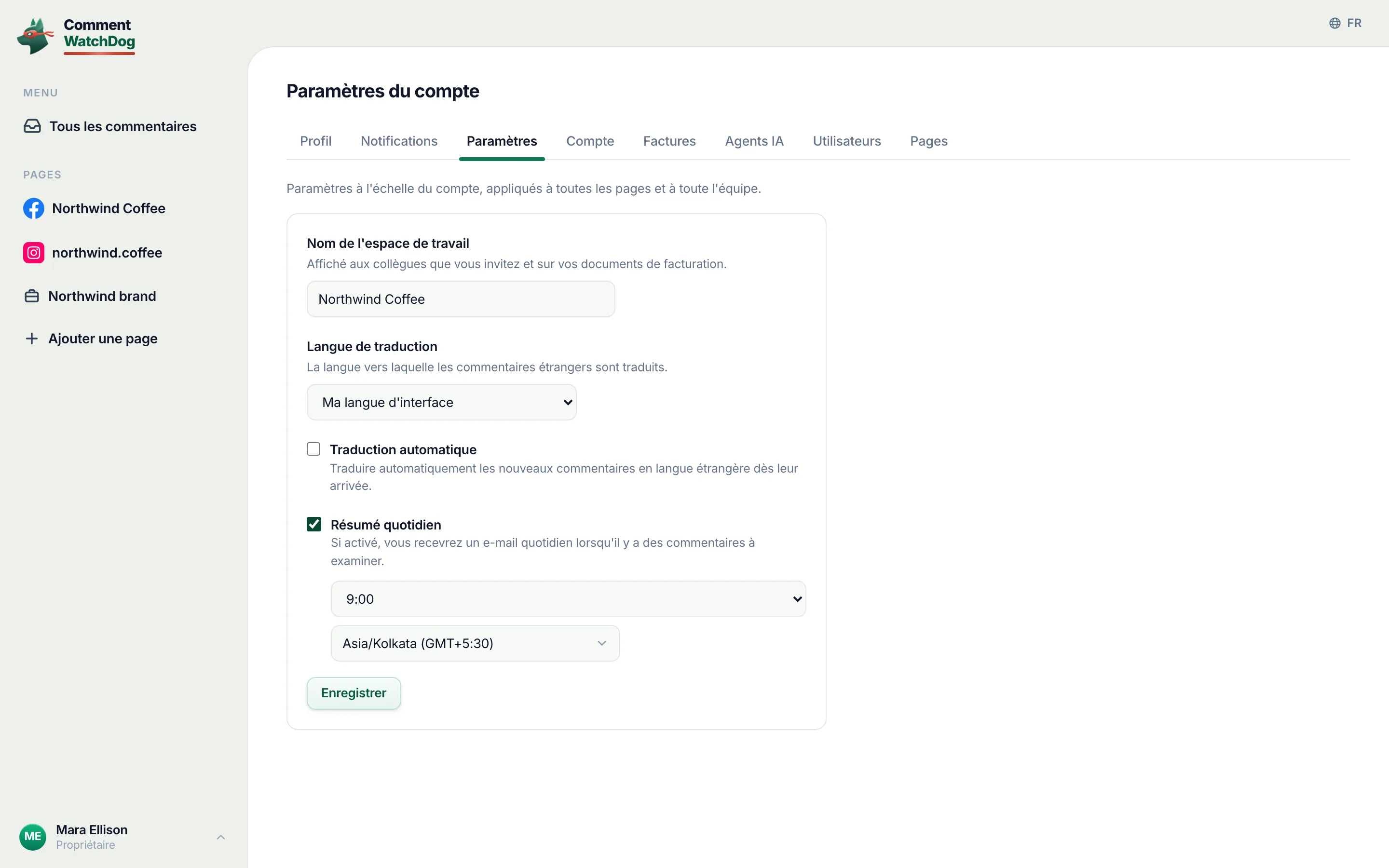Click the inbox icon beside Tous les commentaires

pyautogui.click(x=32, y=126)
